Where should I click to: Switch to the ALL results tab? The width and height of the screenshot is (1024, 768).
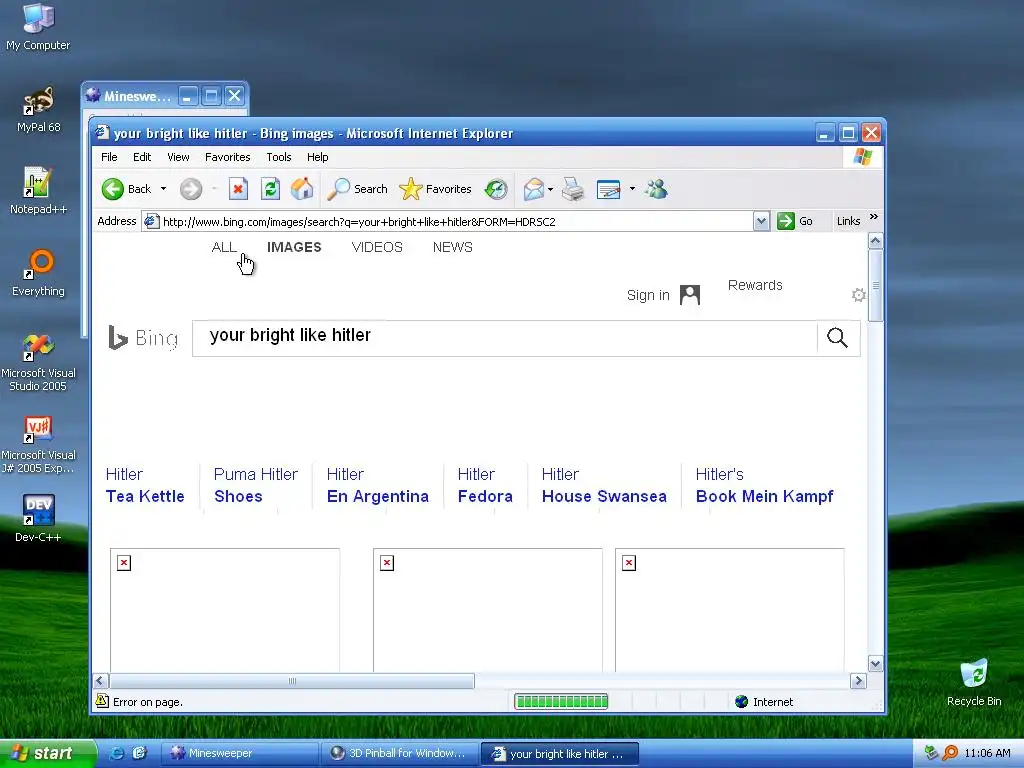(224, 247)
